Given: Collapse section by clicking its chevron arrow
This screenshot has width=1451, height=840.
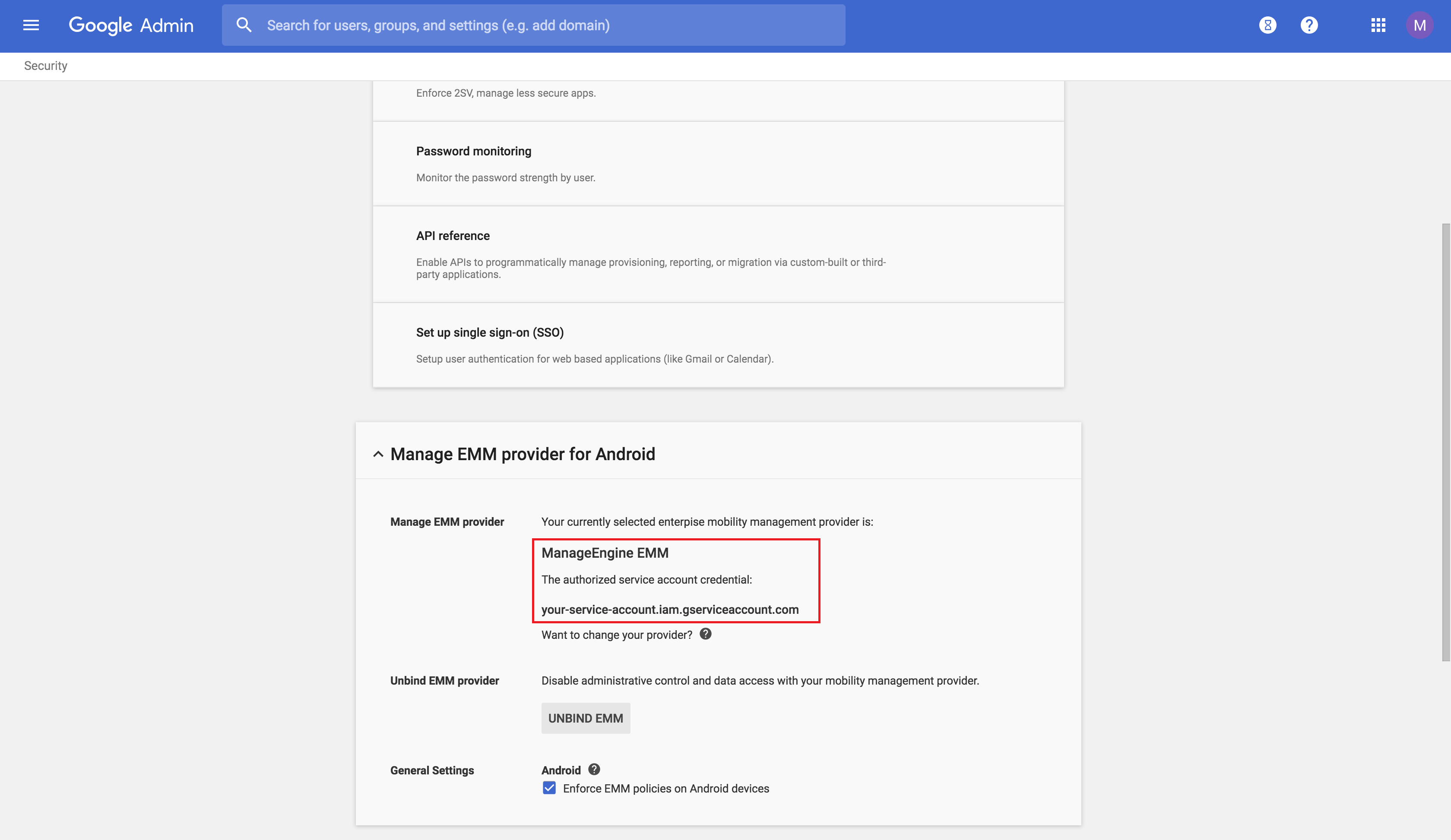Looking at the screenshot, I should click(378, 454).
